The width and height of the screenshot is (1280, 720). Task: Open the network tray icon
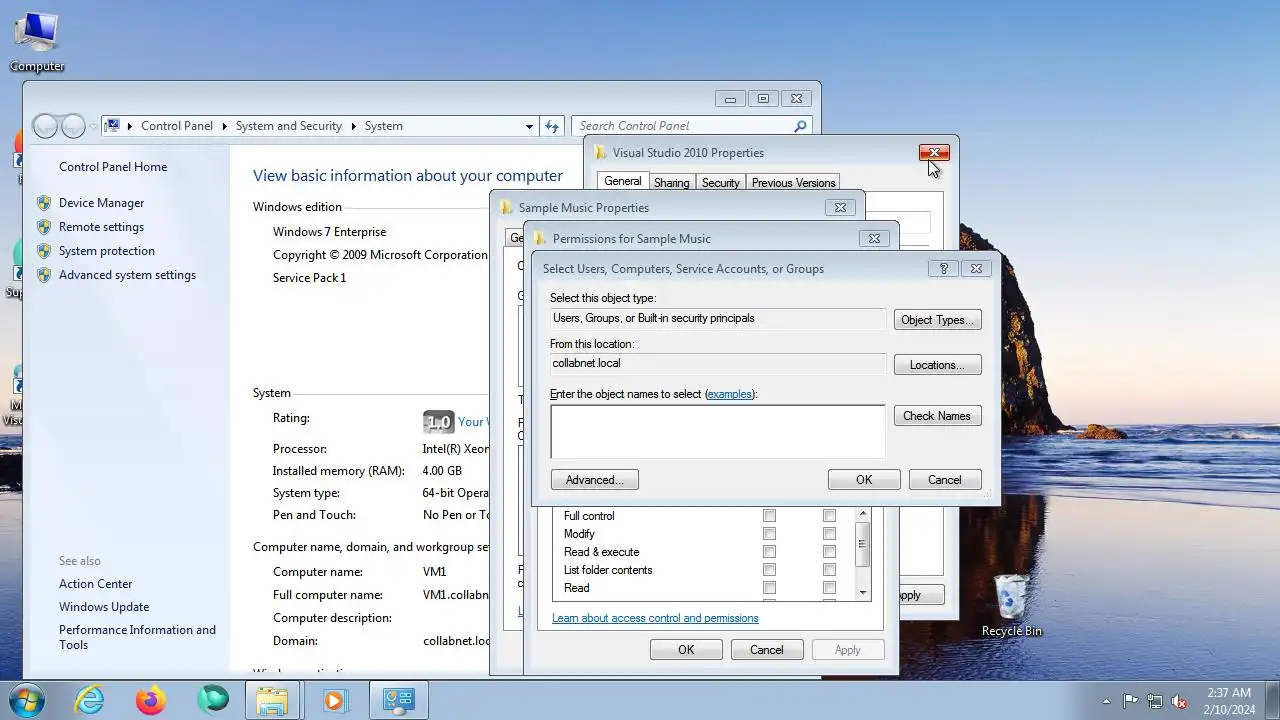(x=1155, y=701)
